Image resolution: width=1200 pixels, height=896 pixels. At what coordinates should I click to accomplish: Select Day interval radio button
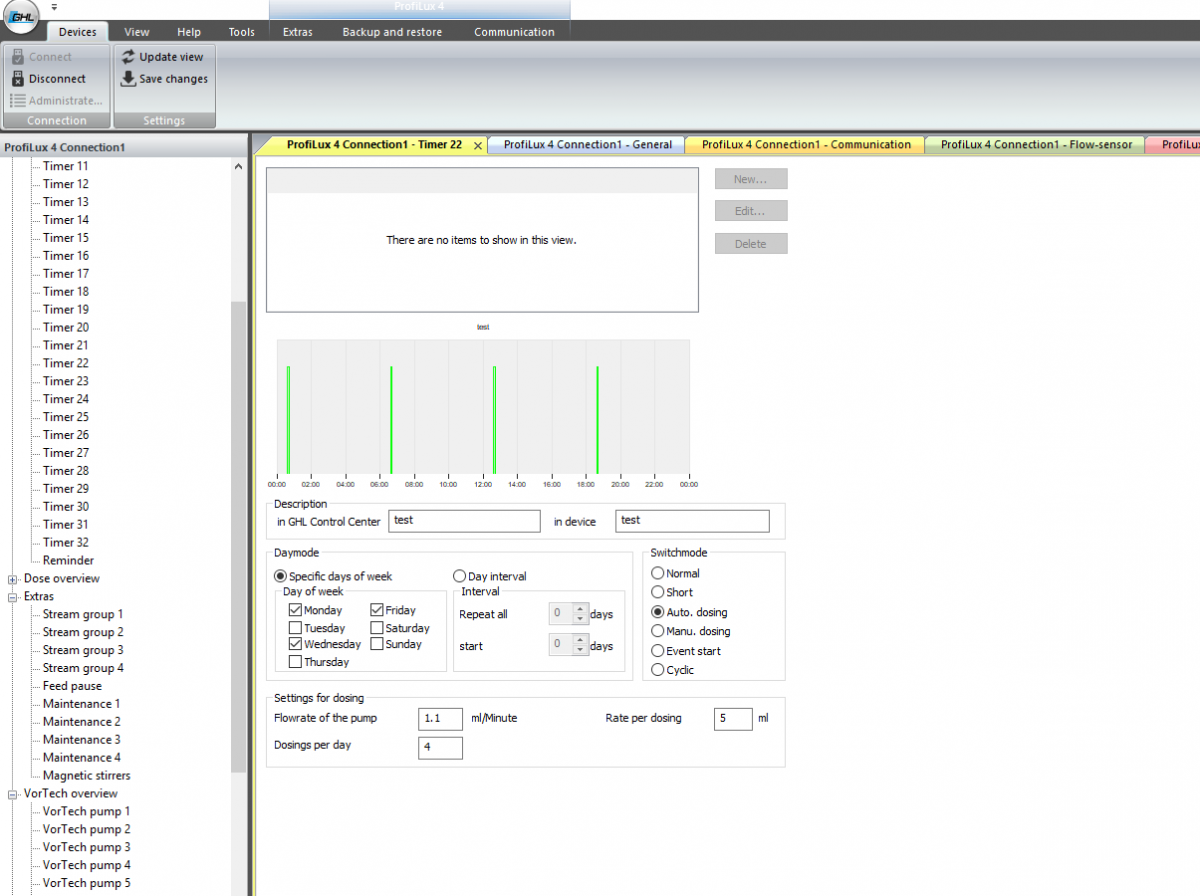[460, 576]
